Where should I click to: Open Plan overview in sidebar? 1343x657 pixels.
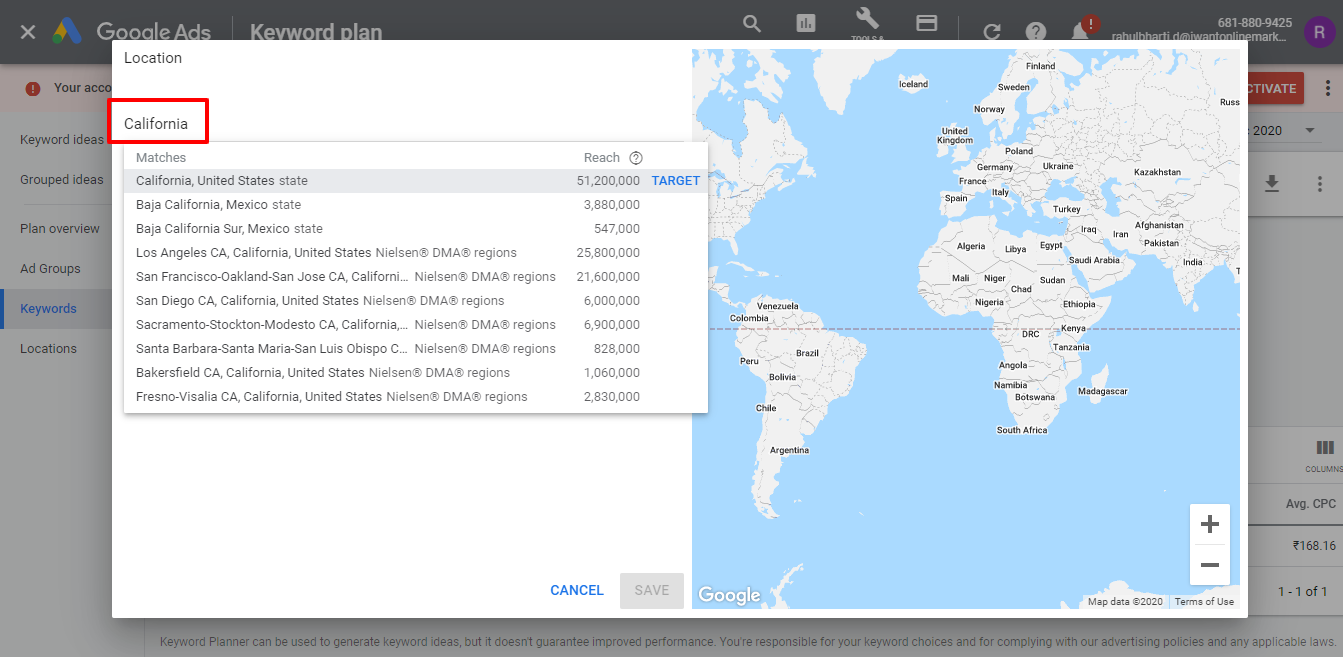[60, 229]
